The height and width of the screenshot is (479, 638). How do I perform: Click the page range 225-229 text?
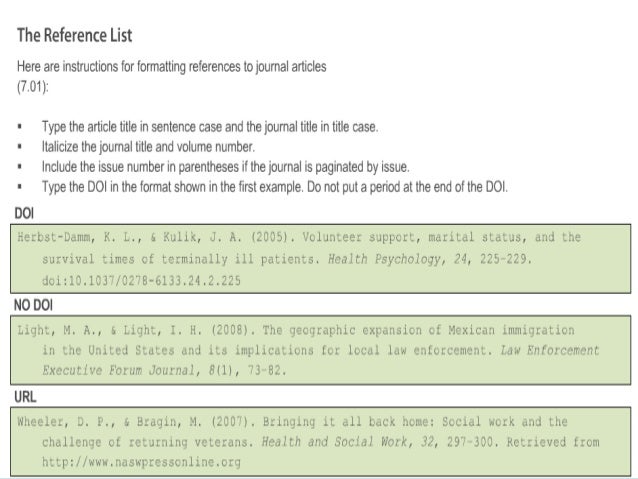tap(506, 259)
